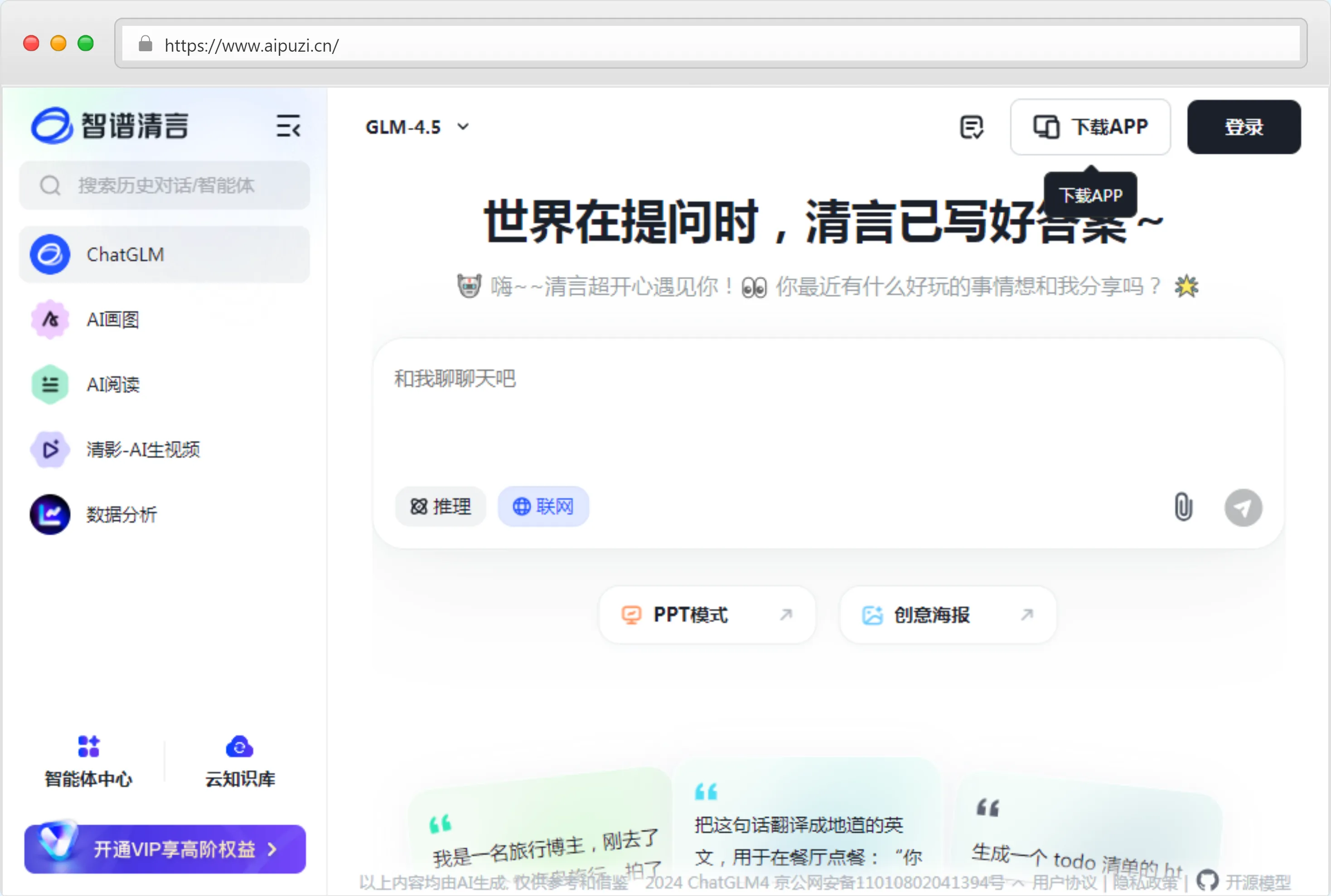Click the 云知识库 cloud icon
The height and width of the screenshot is (896, 1331).
pos(239,746)
